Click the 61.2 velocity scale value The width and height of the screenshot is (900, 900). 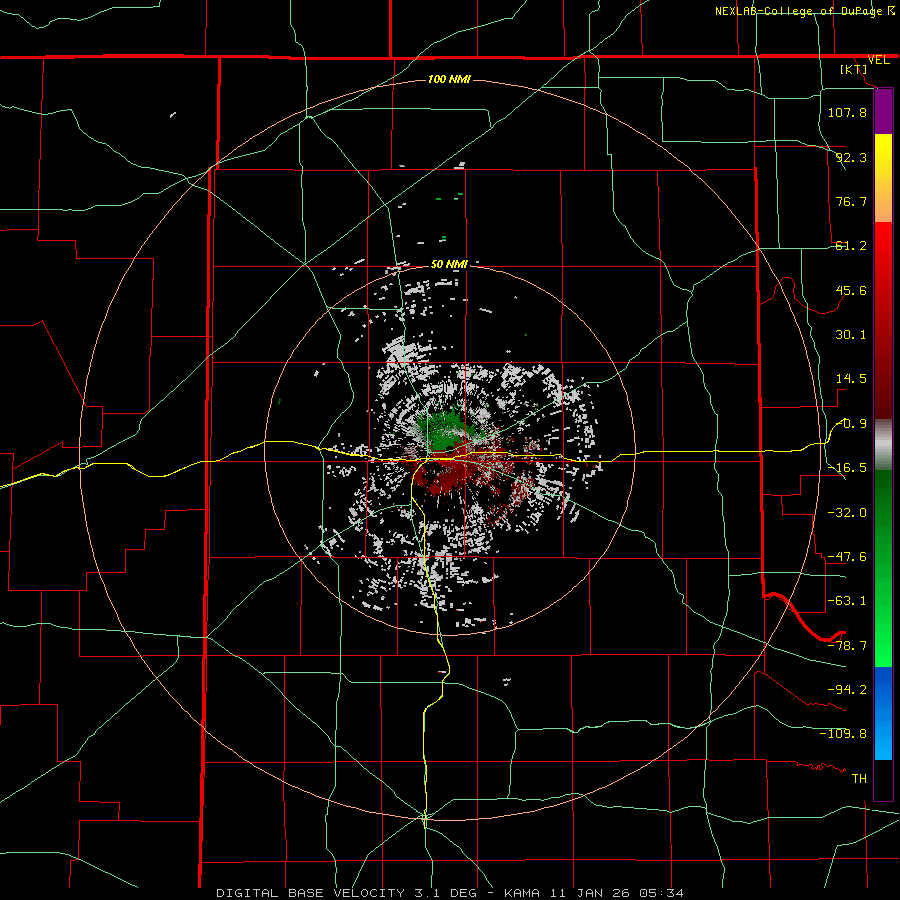click(x=851, y=246)
